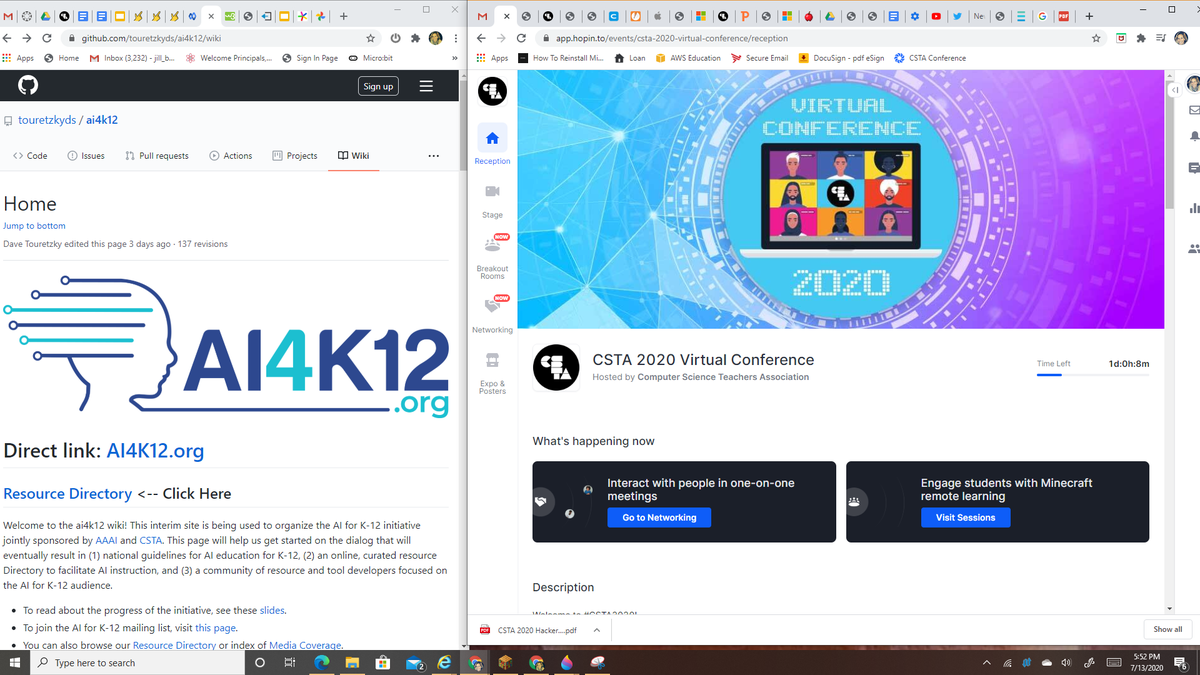1200x675 pixels.
Task: Open the ai4k12 repository link
Action: pyautogui.click(x=102, y=120)
